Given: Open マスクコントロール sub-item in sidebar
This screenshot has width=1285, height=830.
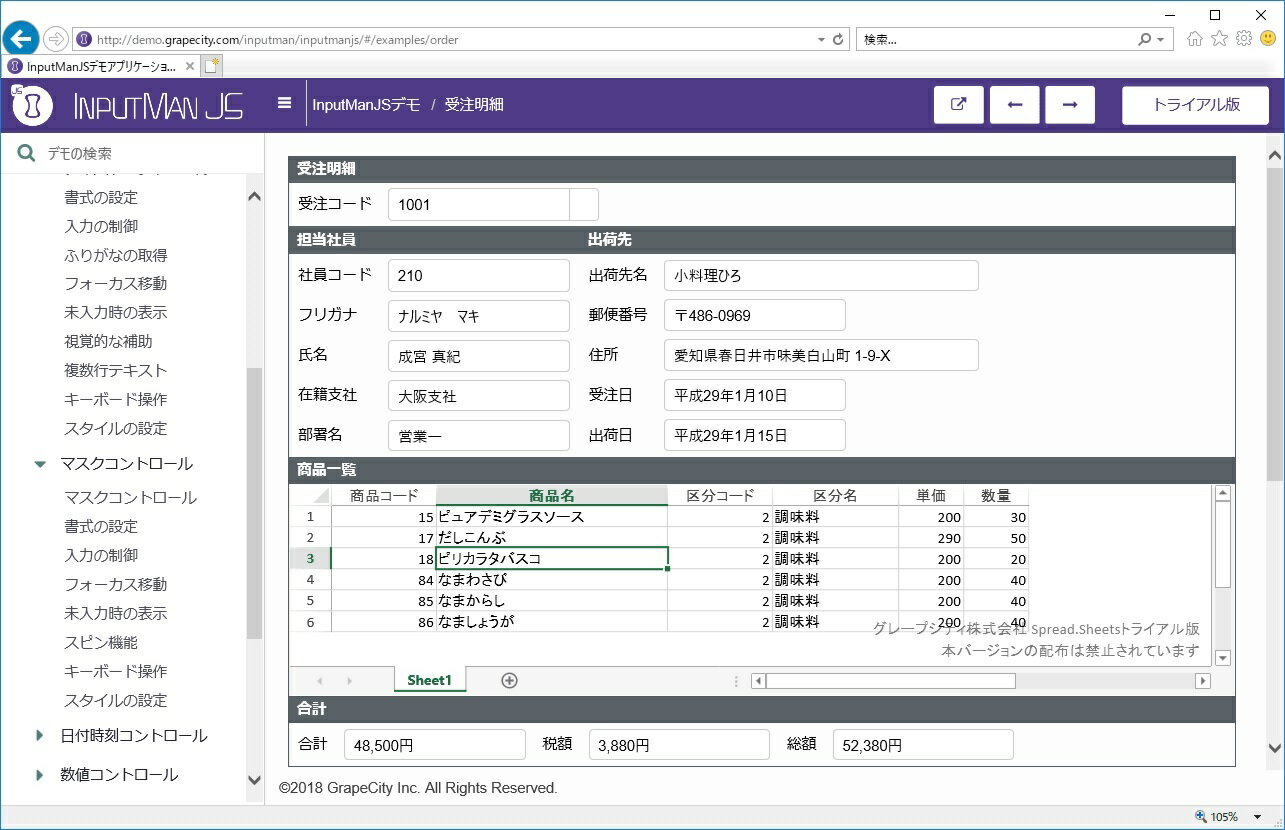Looking at the screenshot, I should click(x=130, y=497).
